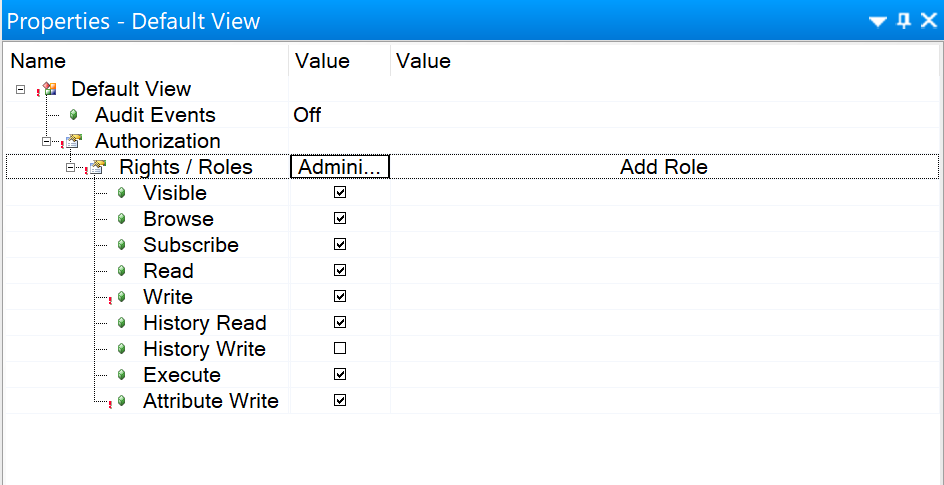Viewport: 944px width, 485px height.
Task: Click the green Audit Events property icon
Action: (73, 115)
